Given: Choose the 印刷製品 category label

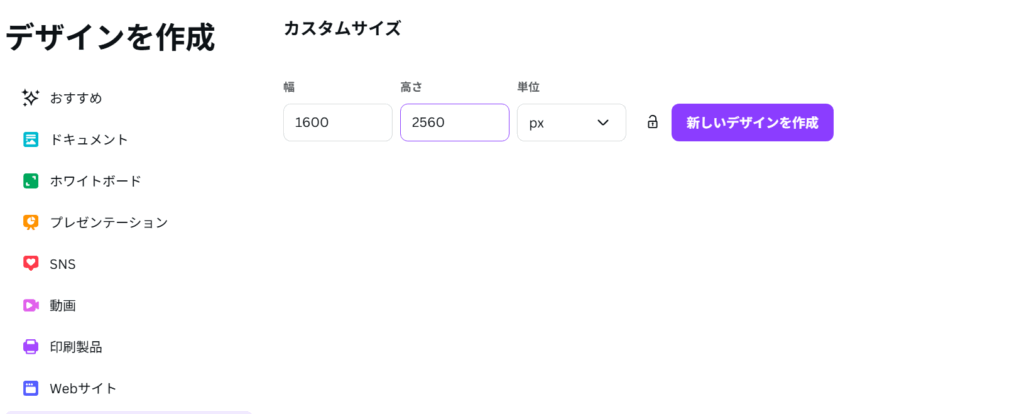Looking at the screenshot, I should click(76, 347).
